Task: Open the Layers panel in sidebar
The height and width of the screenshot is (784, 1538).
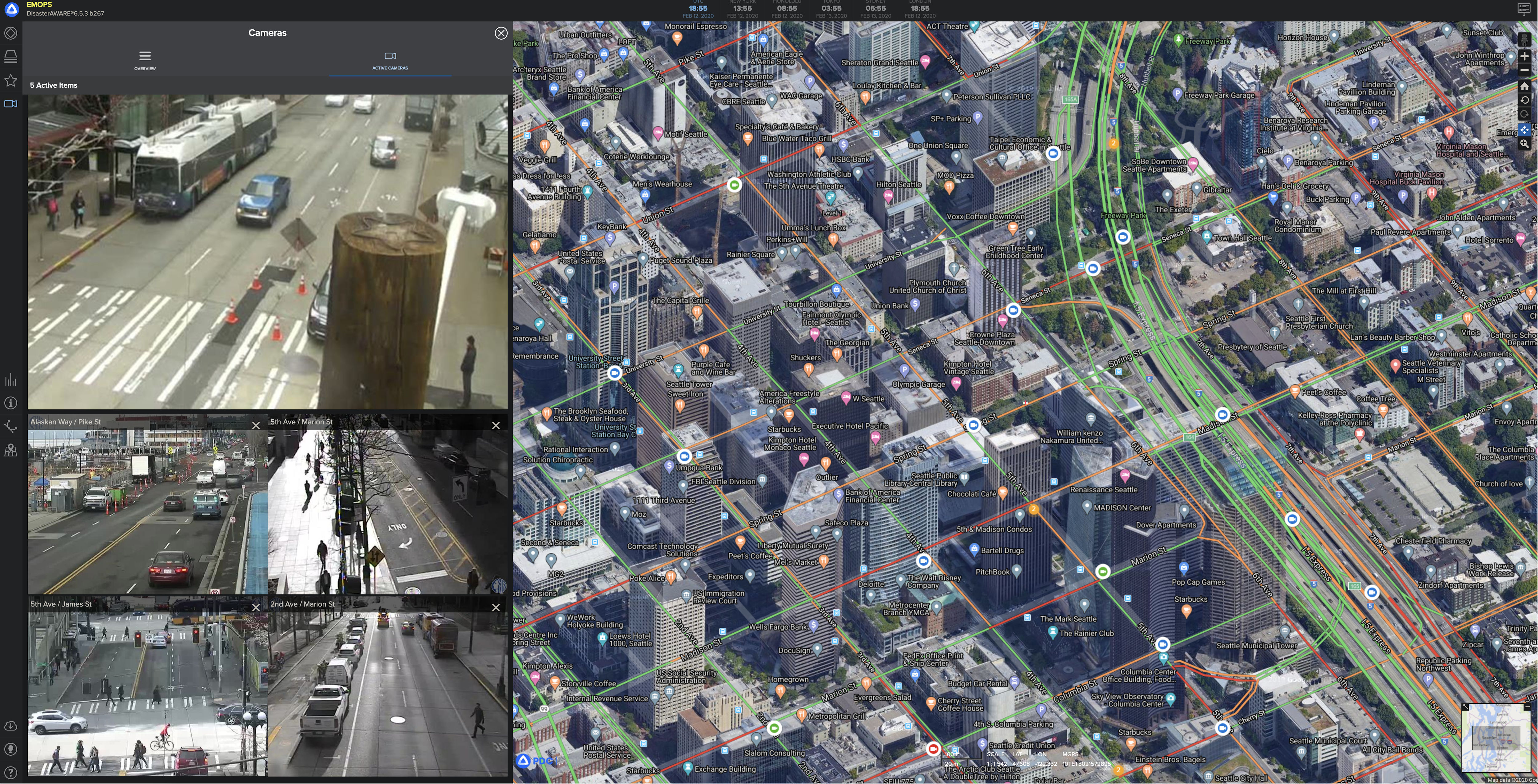Action: (11, 57)
